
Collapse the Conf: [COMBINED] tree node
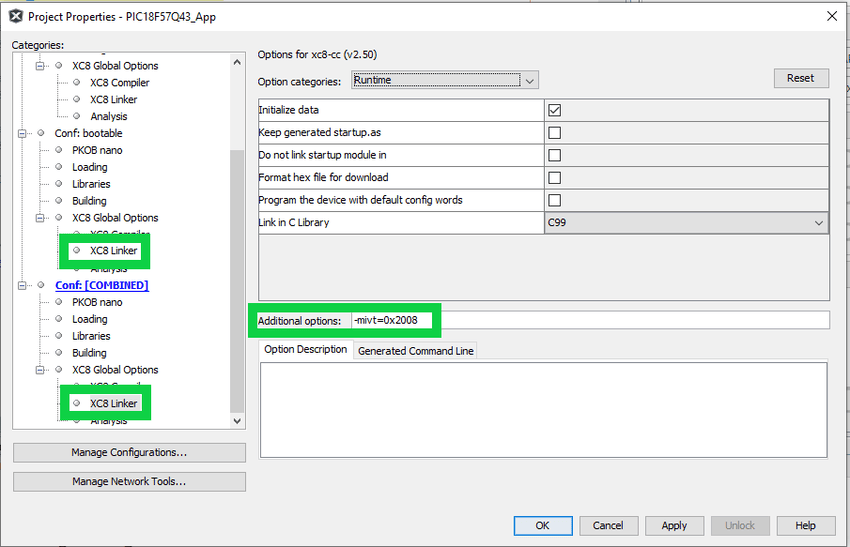24,285
